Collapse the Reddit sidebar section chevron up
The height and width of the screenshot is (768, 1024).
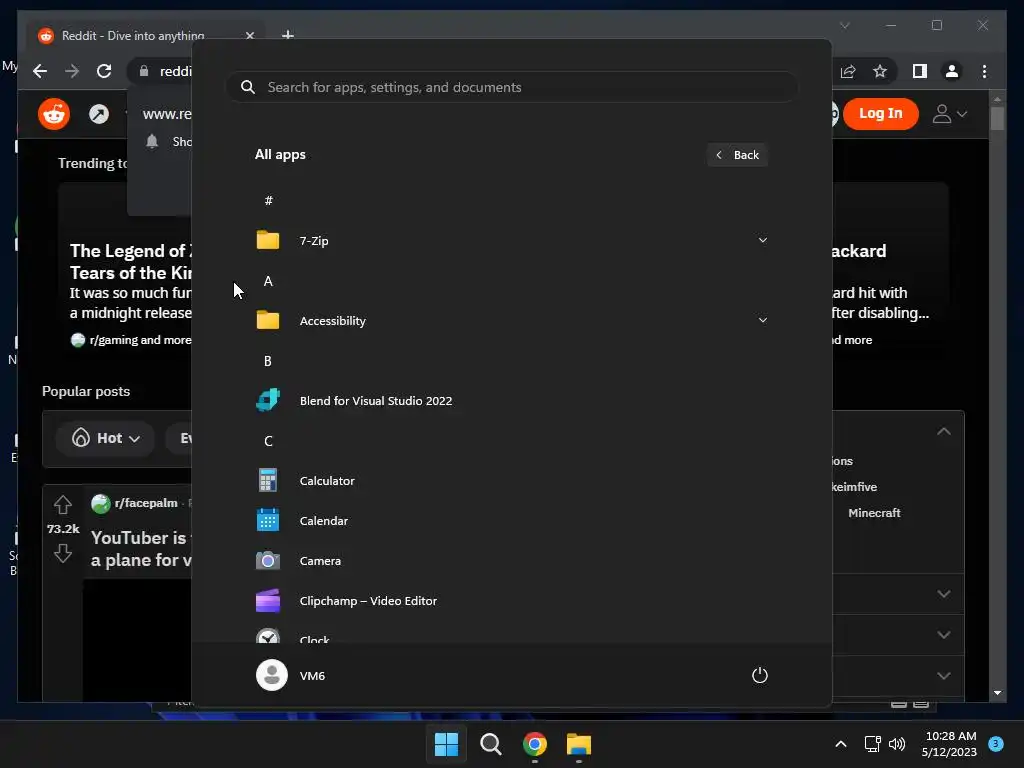(x=944, y=431)
